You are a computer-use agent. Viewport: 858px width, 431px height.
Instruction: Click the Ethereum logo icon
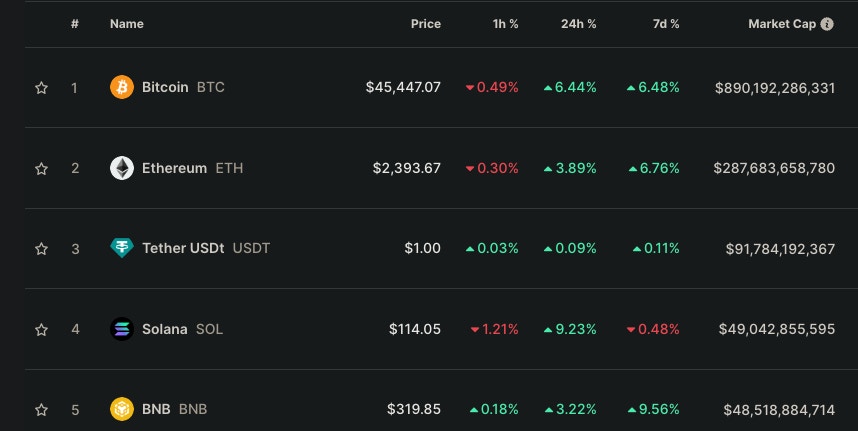point(121,168)
